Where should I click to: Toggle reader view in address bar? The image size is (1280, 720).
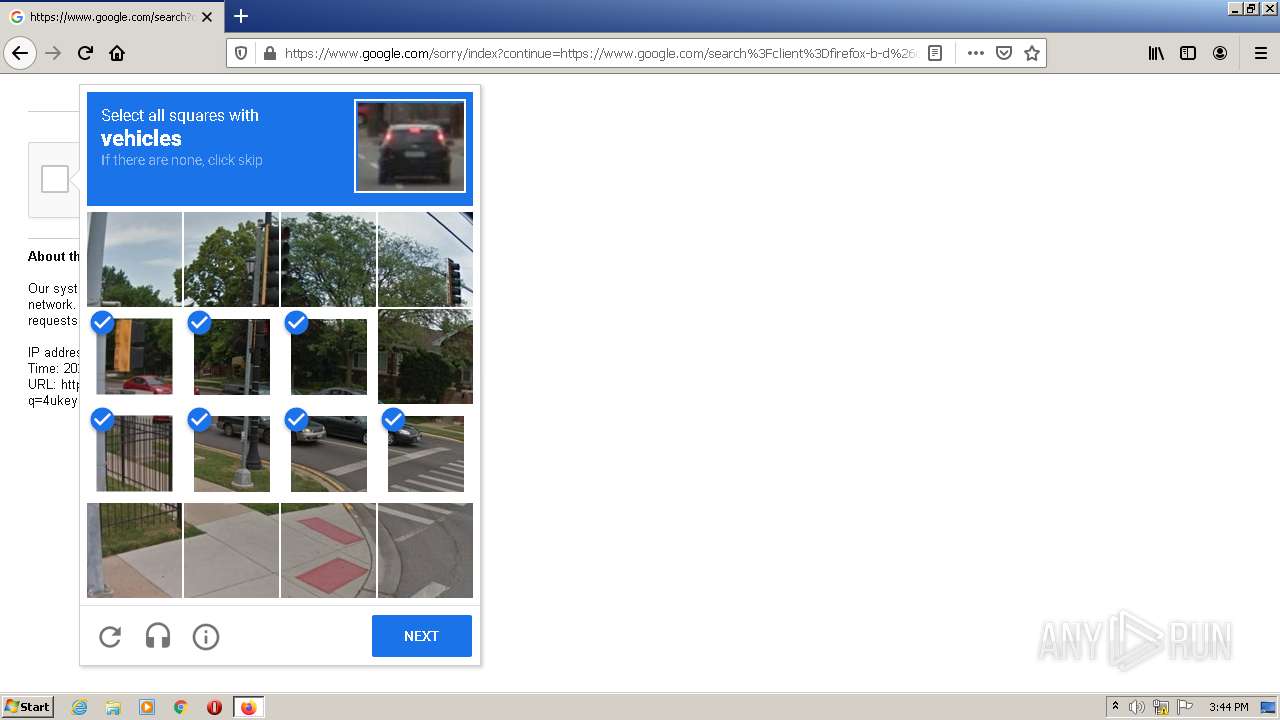coord(935,53)
